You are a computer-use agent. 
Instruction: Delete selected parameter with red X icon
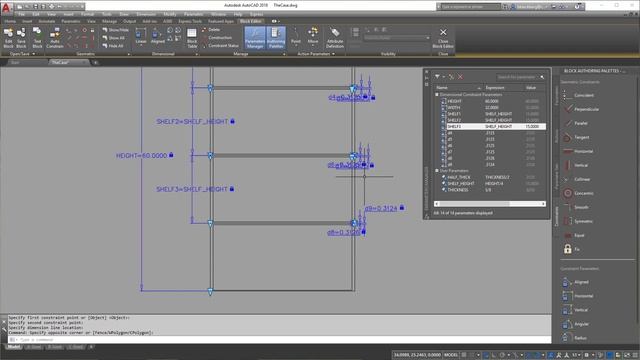[x=460, y=77]
